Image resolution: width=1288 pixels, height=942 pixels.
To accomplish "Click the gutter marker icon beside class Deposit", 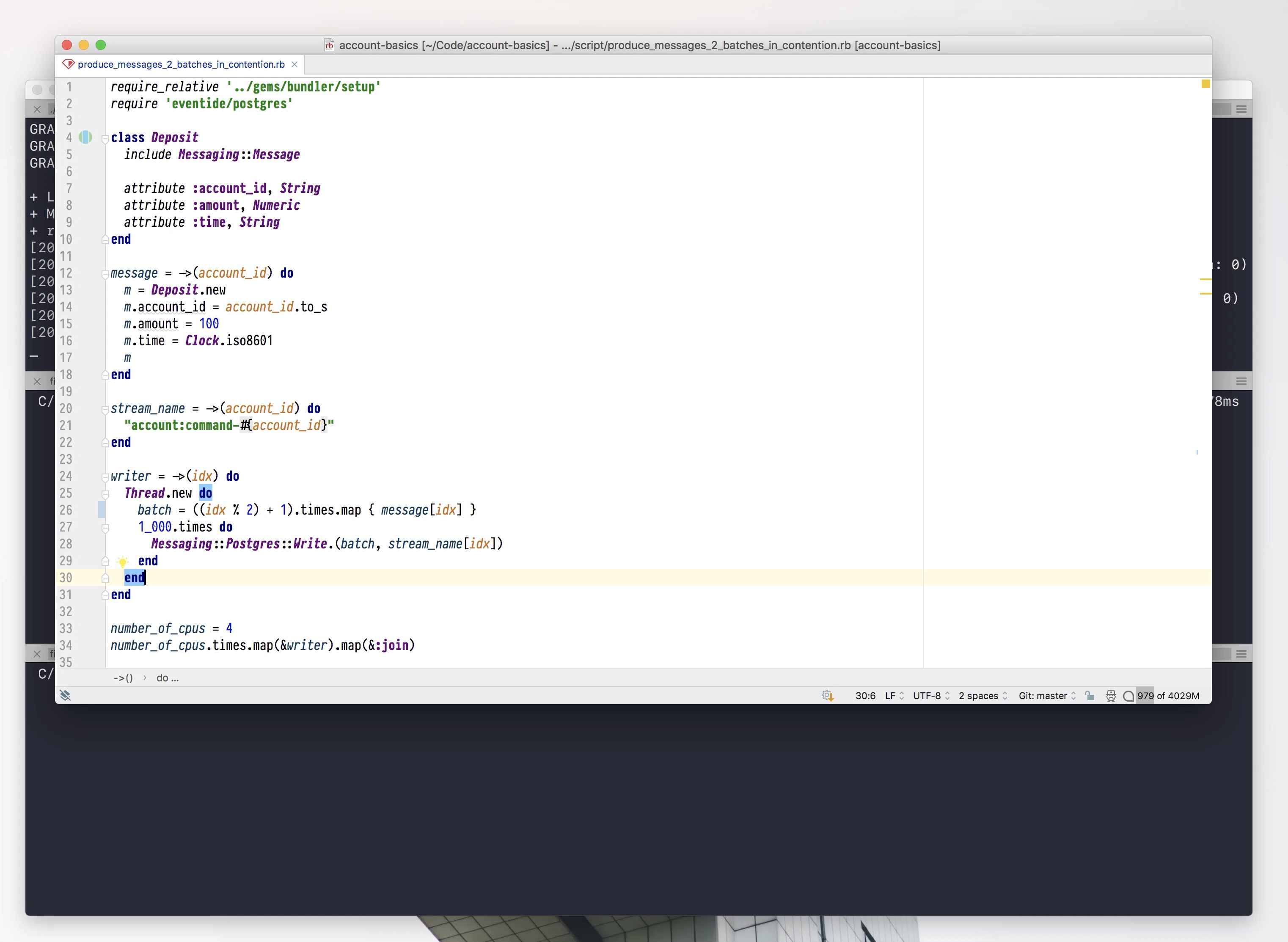I will (x=85, y=138).
